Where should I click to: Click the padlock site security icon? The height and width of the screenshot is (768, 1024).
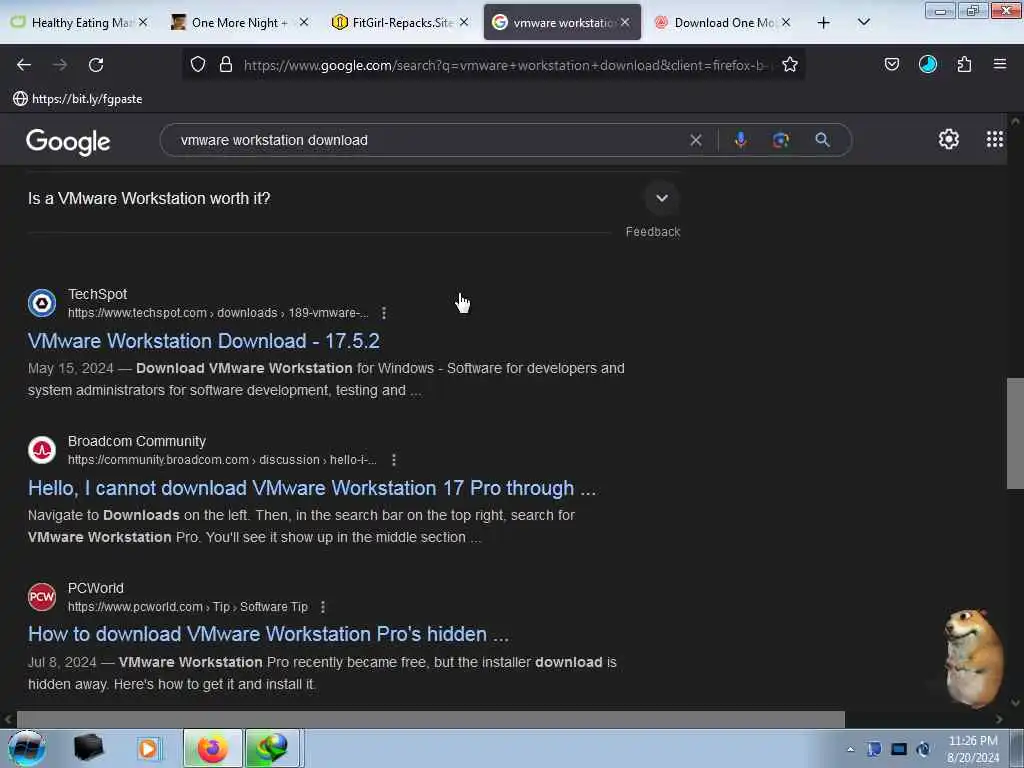click(x=226, y=65)
